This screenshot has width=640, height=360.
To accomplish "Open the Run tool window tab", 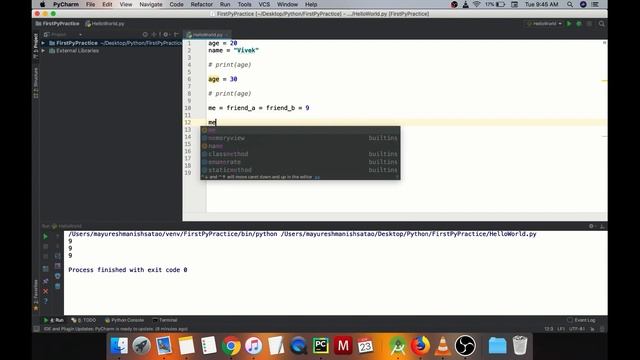I will pos(54,320).
